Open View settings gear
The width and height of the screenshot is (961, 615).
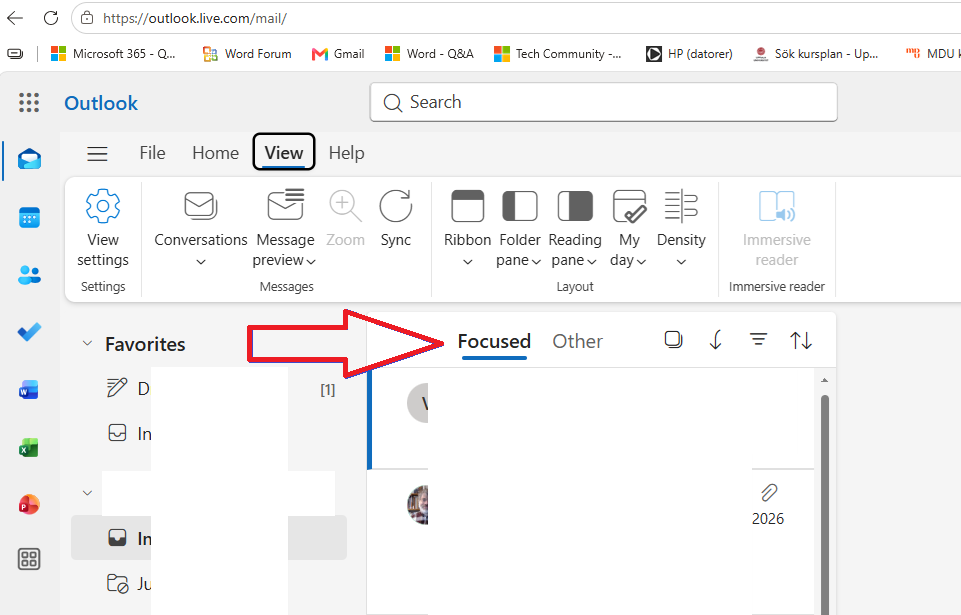103,228
